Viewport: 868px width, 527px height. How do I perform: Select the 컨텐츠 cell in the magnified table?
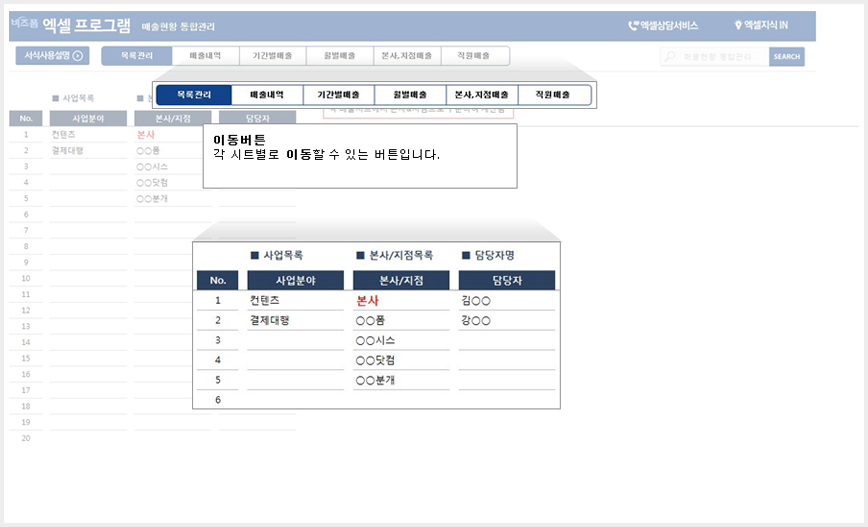296,301
